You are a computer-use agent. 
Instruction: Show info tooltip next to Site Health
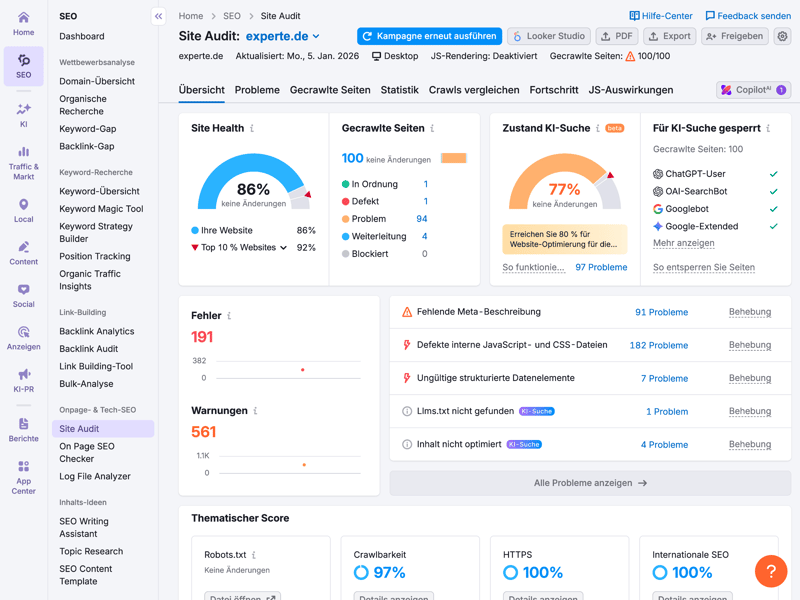(x=252, y=129)
